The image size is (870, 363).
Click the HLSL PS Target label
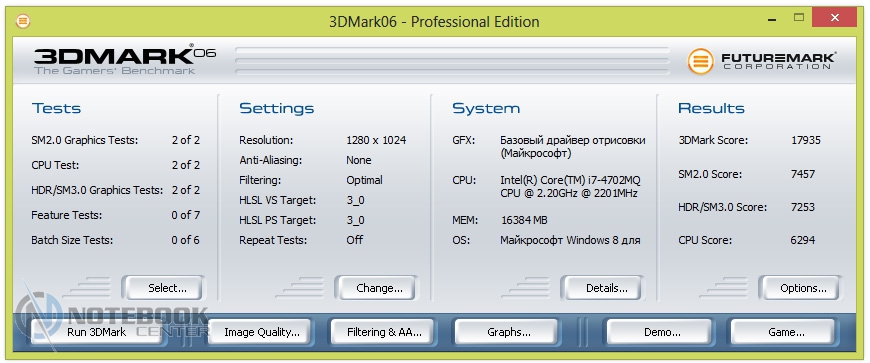(277, 220)
